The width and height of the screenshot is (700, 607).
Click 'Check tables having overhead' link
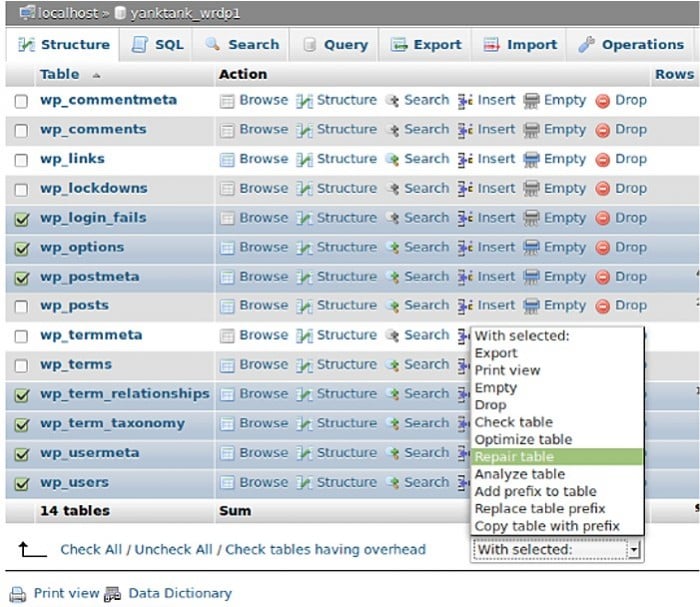point(325,549)
